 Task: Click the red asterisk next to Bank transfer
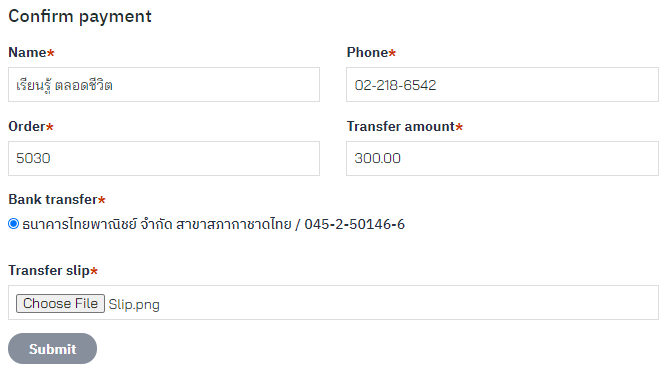[x=102, y=200]
